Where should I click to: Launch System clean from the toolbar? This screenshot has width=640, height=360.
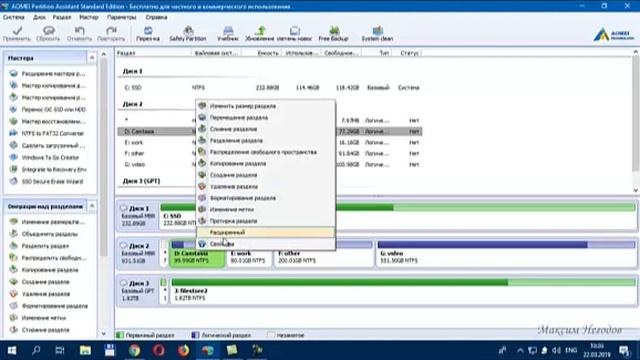coord(377,33)
